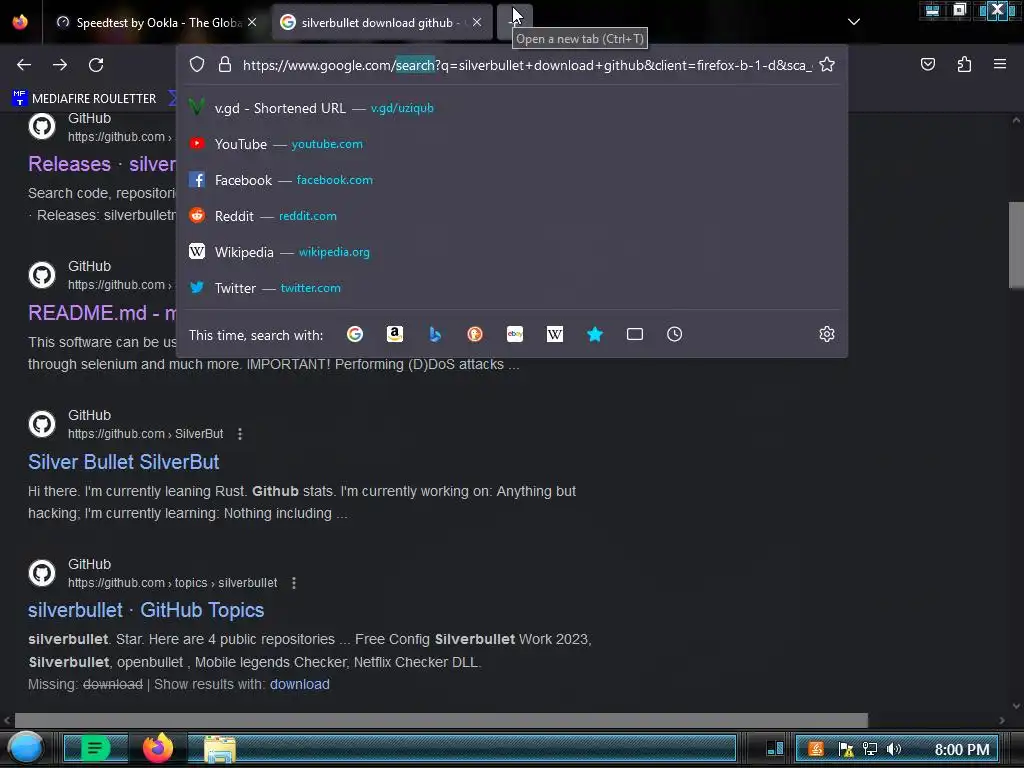
Task: Choose Twitter suggestion in dropdown
Action: [512, 288]
